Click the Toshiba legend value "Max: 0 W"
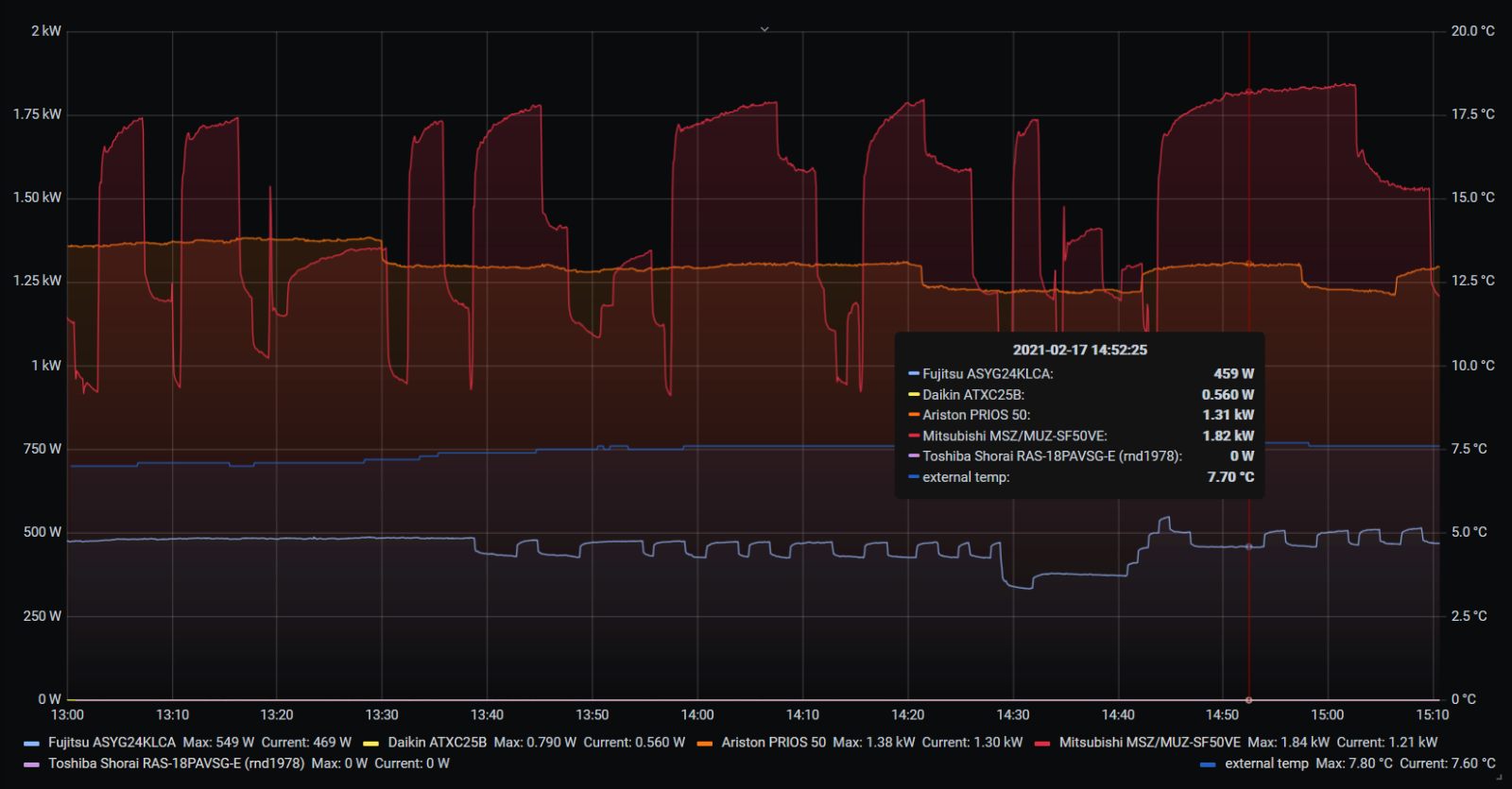Image resolution: width=1512 pixels, height=789 pixels. [x=339, y=763]
